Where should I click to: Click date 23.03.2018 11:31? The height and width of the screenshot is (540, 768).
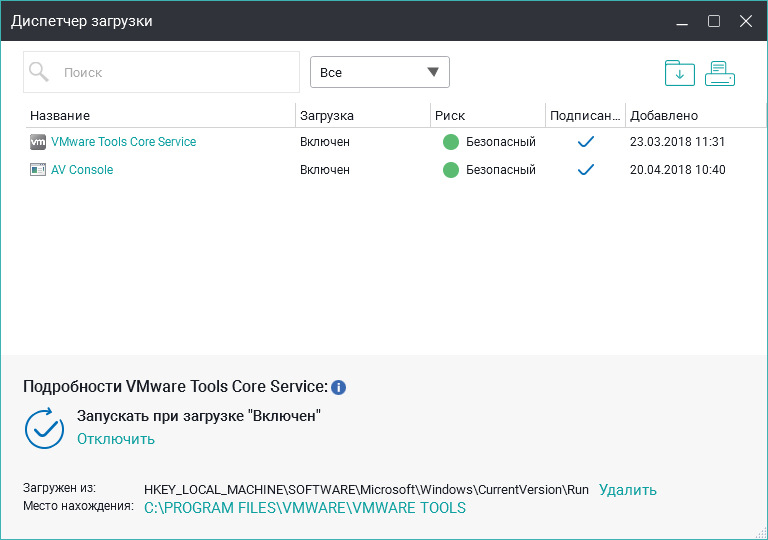(x=677, y=142)
